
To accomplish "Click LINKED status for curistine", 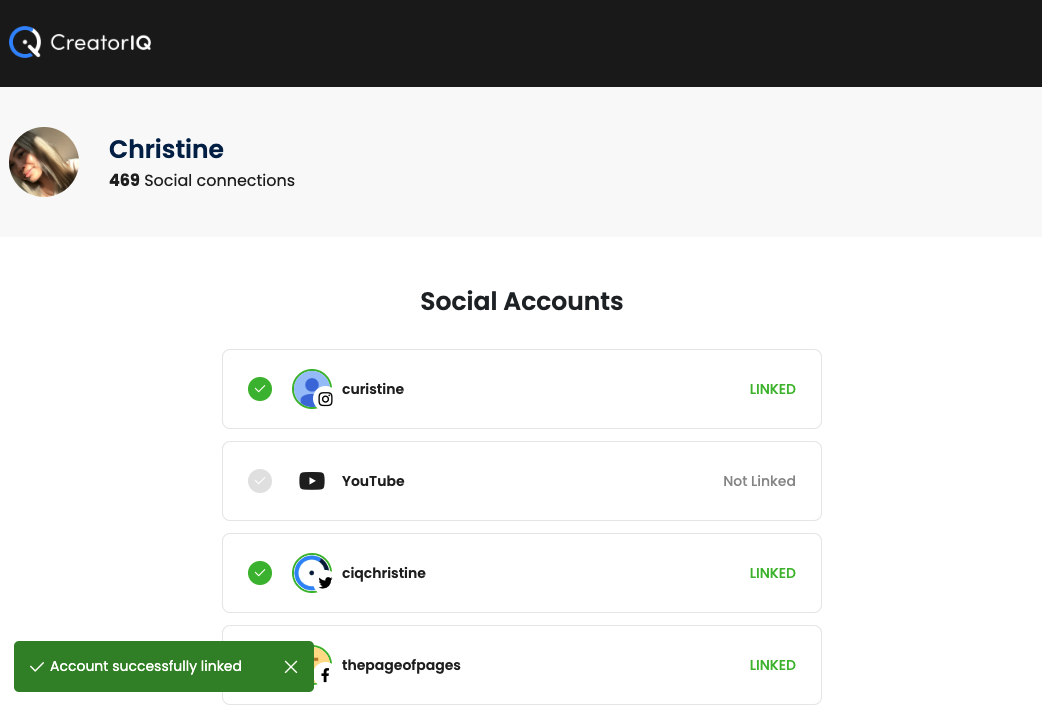I will [x=772, y=389].
